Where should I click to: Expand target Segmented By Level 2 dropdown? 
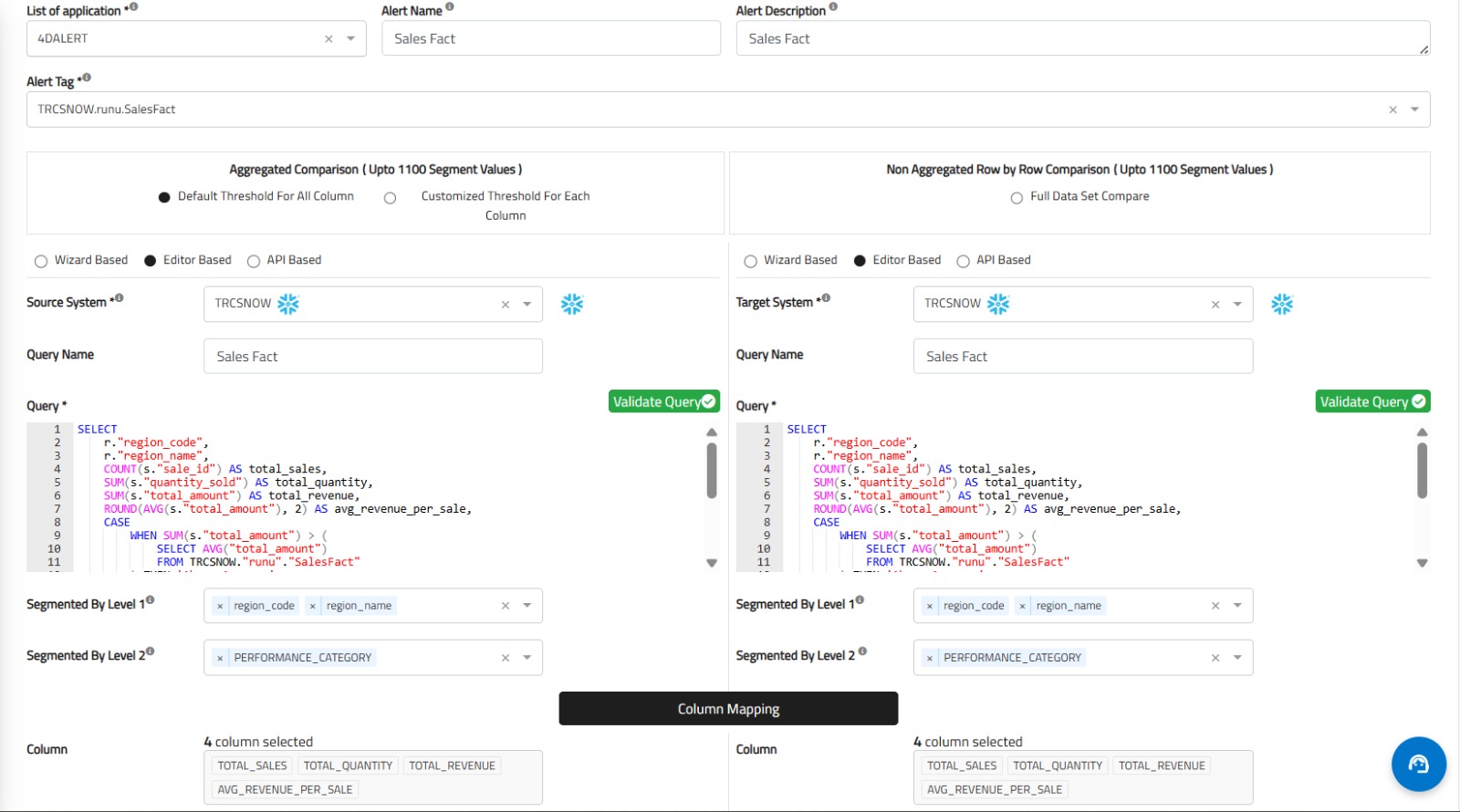(x=1237, y=658)
